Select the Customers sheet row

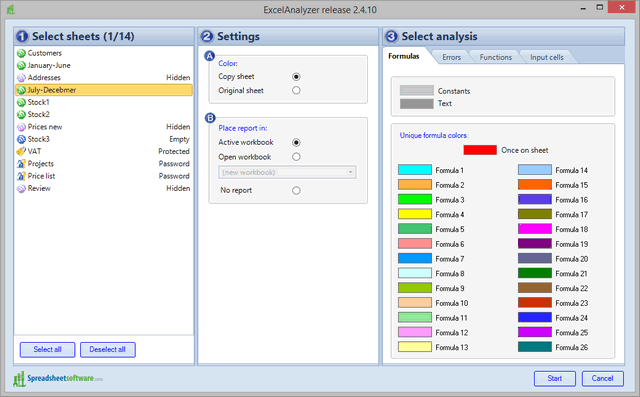tap(104, 53)
